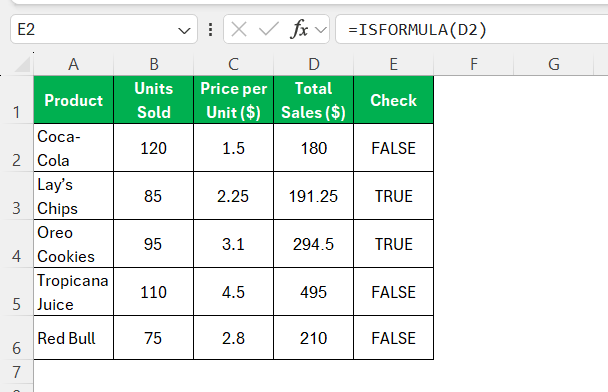Image resolution: width=608 pixels, height=392 pixels.
Task: Select column G header
Action: pyautogui.click(x=554, y=64)
